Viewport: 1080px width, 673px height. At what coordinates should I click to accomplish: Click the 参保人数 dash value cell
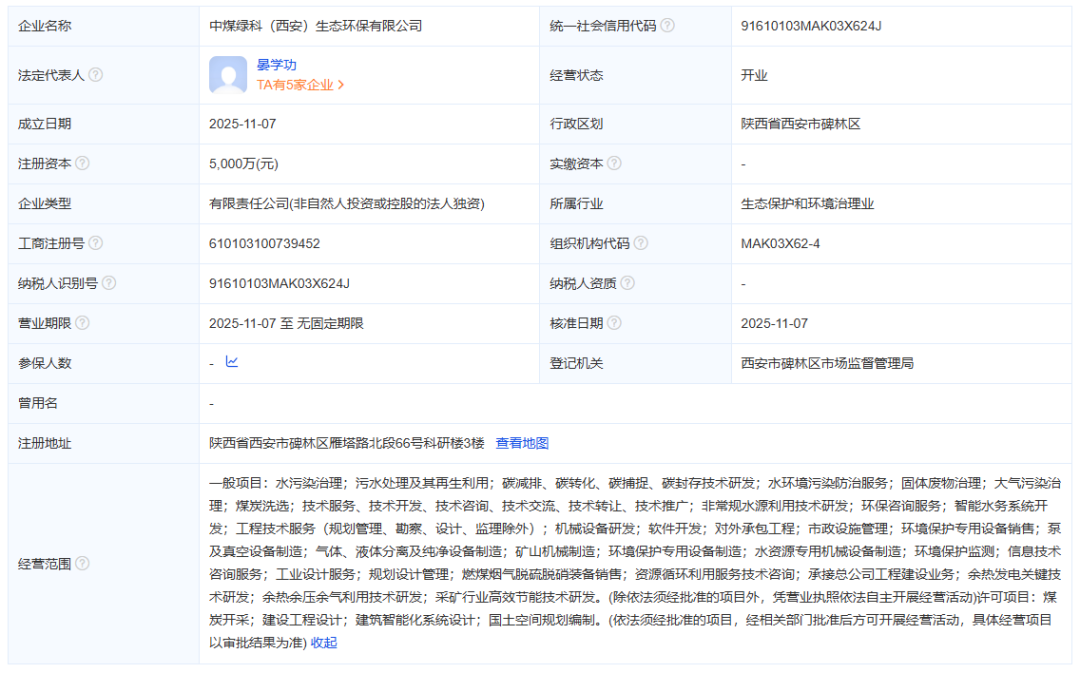211,363
